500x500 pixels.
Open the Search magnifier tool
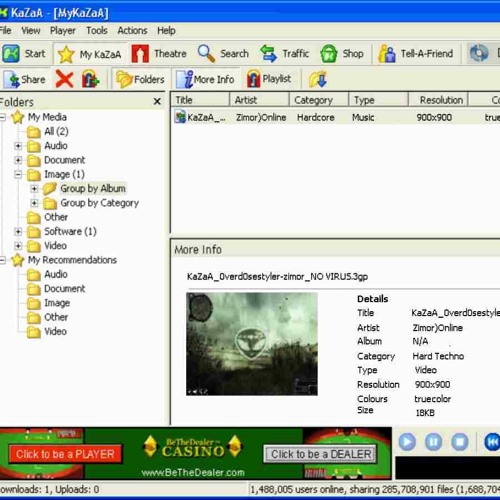click(223, 53)
